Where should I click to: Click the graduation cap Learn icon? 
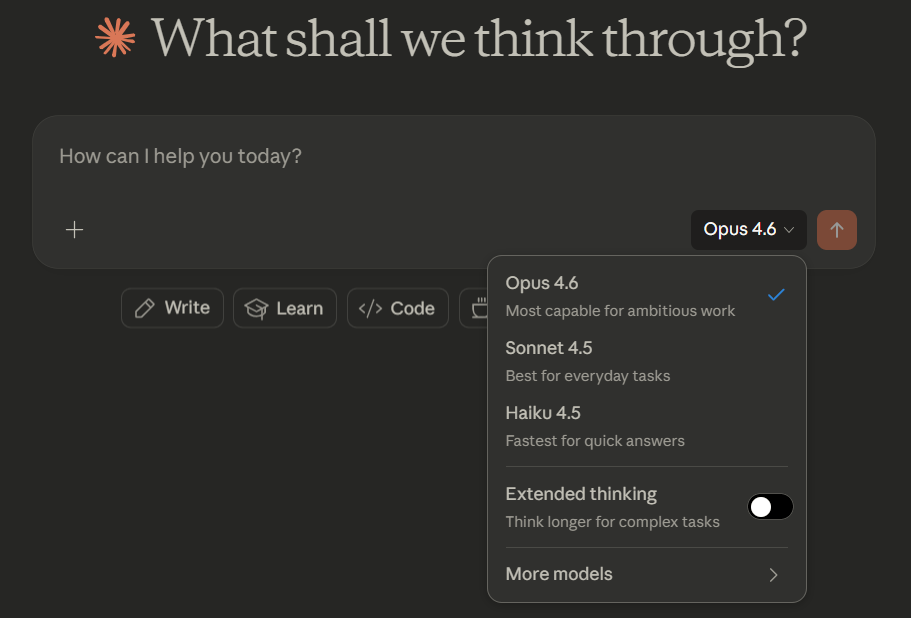257,309
